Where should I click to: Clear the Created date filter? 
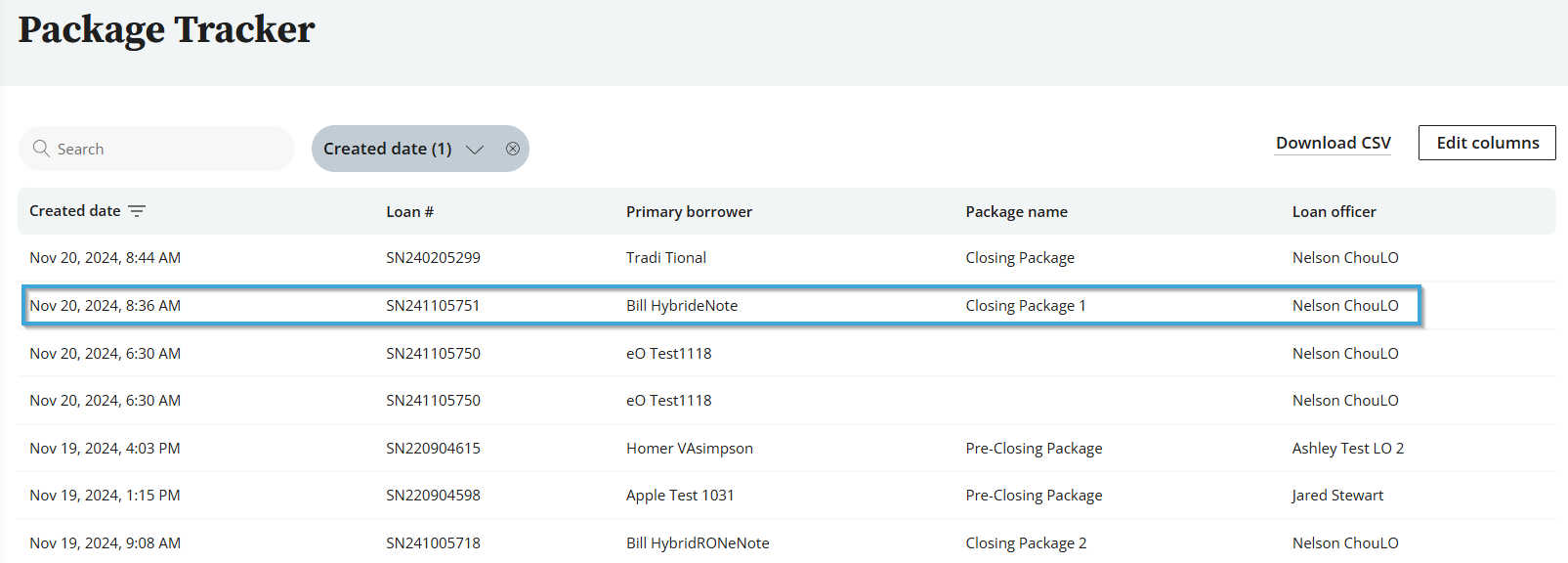point(513,149)
